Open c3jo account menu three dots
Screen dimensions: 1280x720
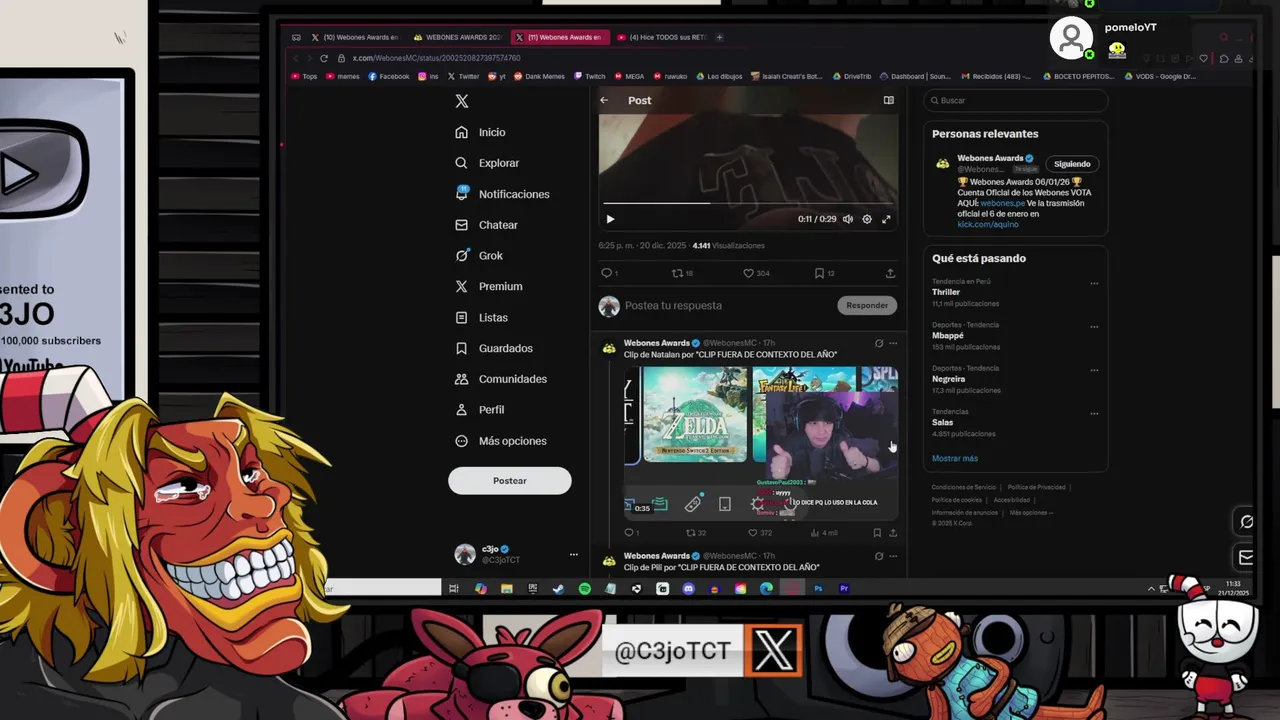coord(573,554)
